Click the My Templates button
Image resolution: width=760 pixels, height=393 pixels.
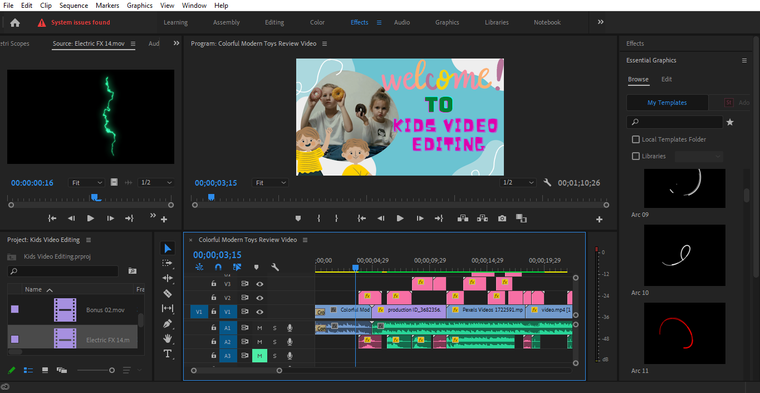(667, 103)
